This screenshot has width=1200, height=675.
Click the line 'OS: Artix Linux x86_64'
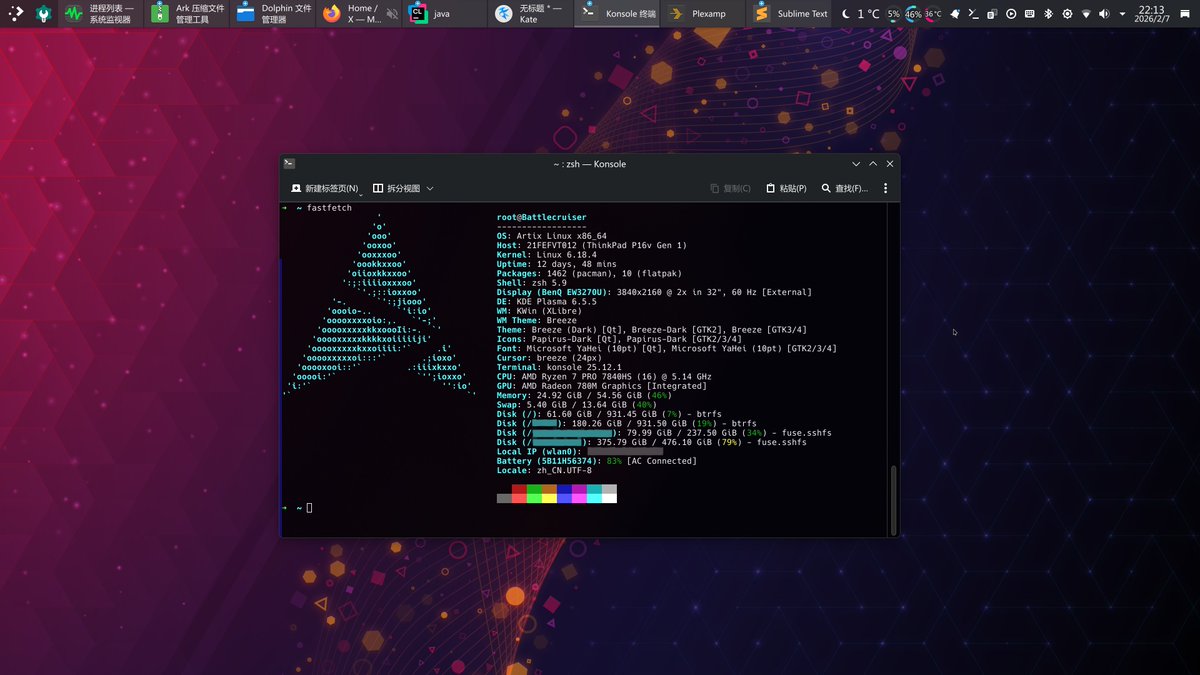[551, 236]
